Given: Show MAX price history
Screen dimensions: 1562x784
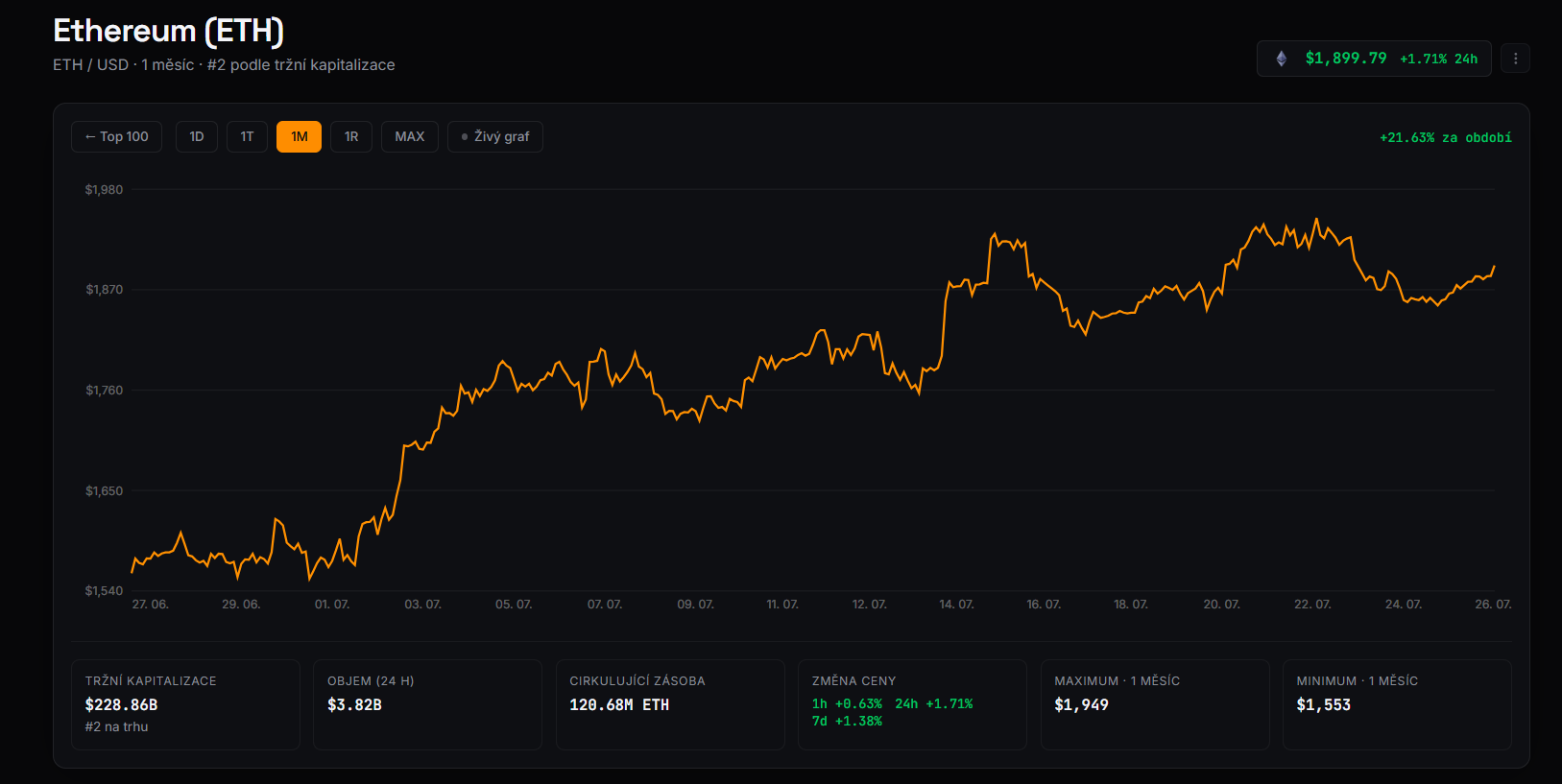Looking at the screenshot, I should click(410, 136).
